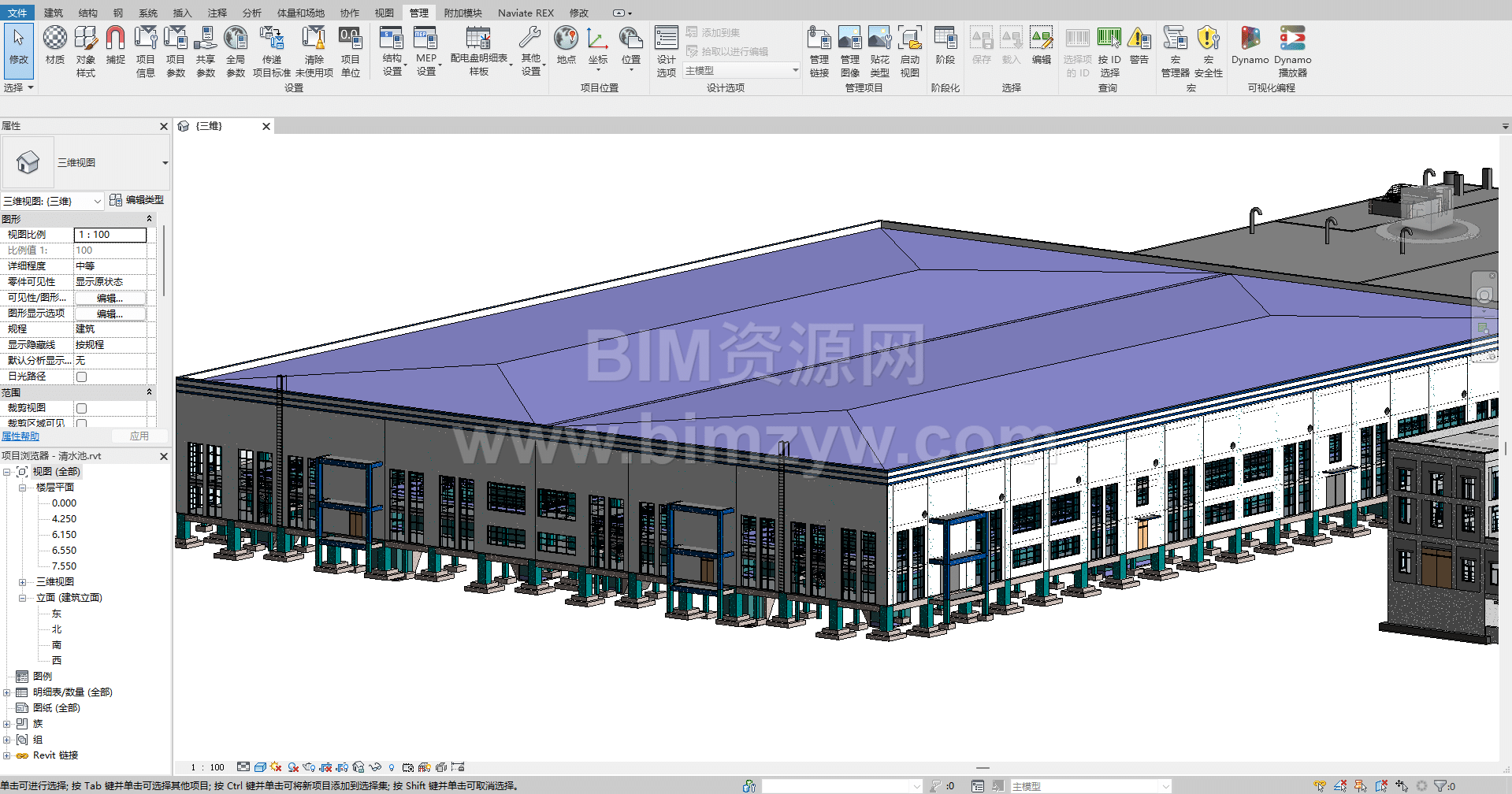
Task: Open Project Units (项目单位)
Action: (351, 51)
